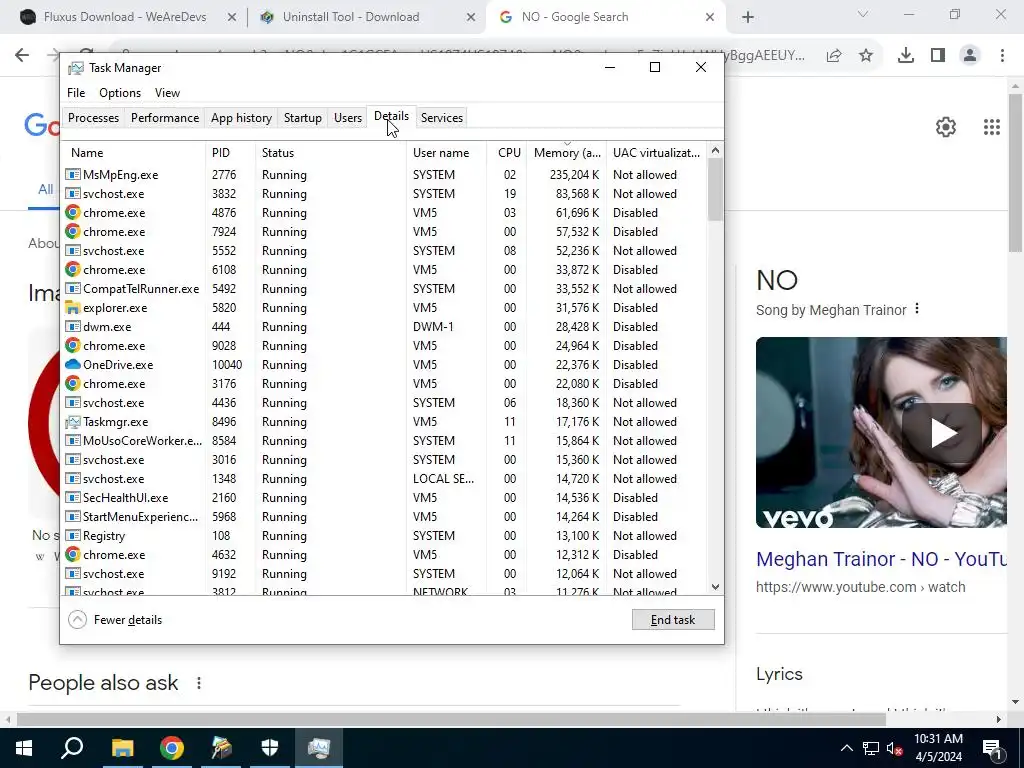The image size is (1024, 768).
Task: Open the Task Manager View menu
Action: (x=167, y=93)
